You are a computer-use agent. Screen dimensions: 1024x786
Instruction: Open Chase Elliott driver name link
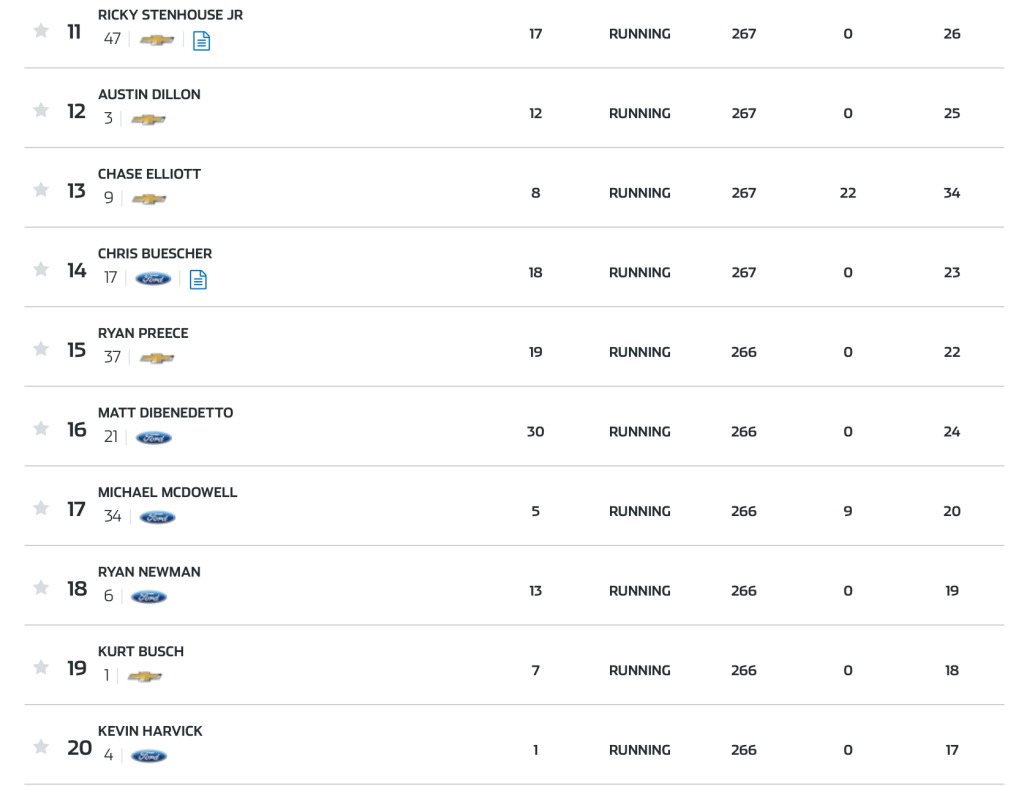click(x=149, y=174)
